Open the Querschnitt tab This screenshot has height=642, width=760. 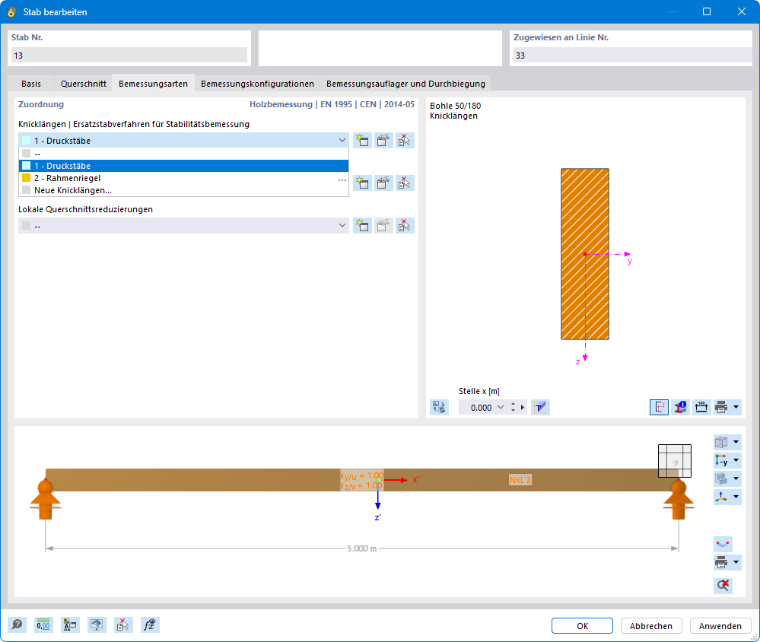[83, 84]
